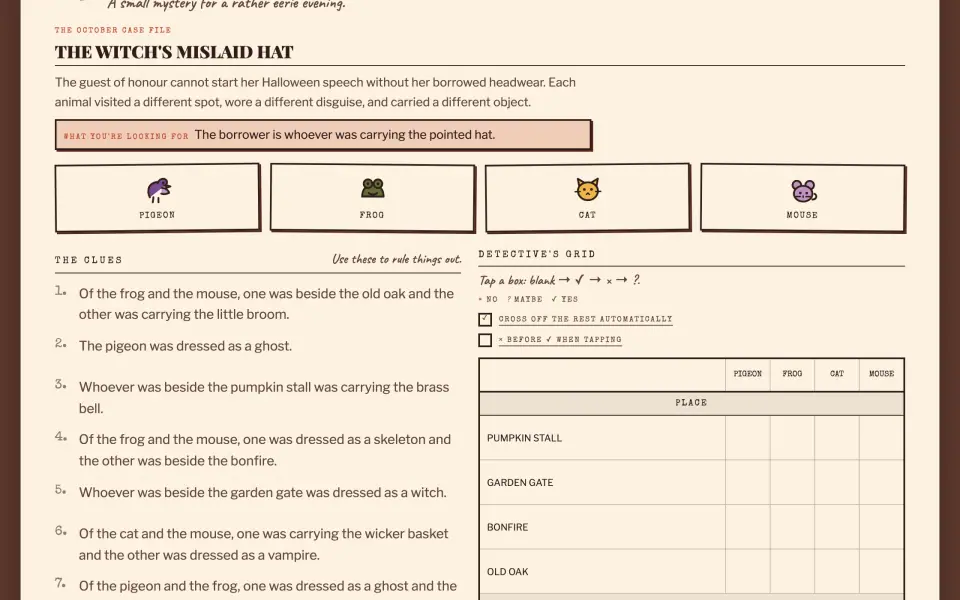This screenshot has height=600, width=960.
Task: Select the orange cat icon
Action: [587, 189]
